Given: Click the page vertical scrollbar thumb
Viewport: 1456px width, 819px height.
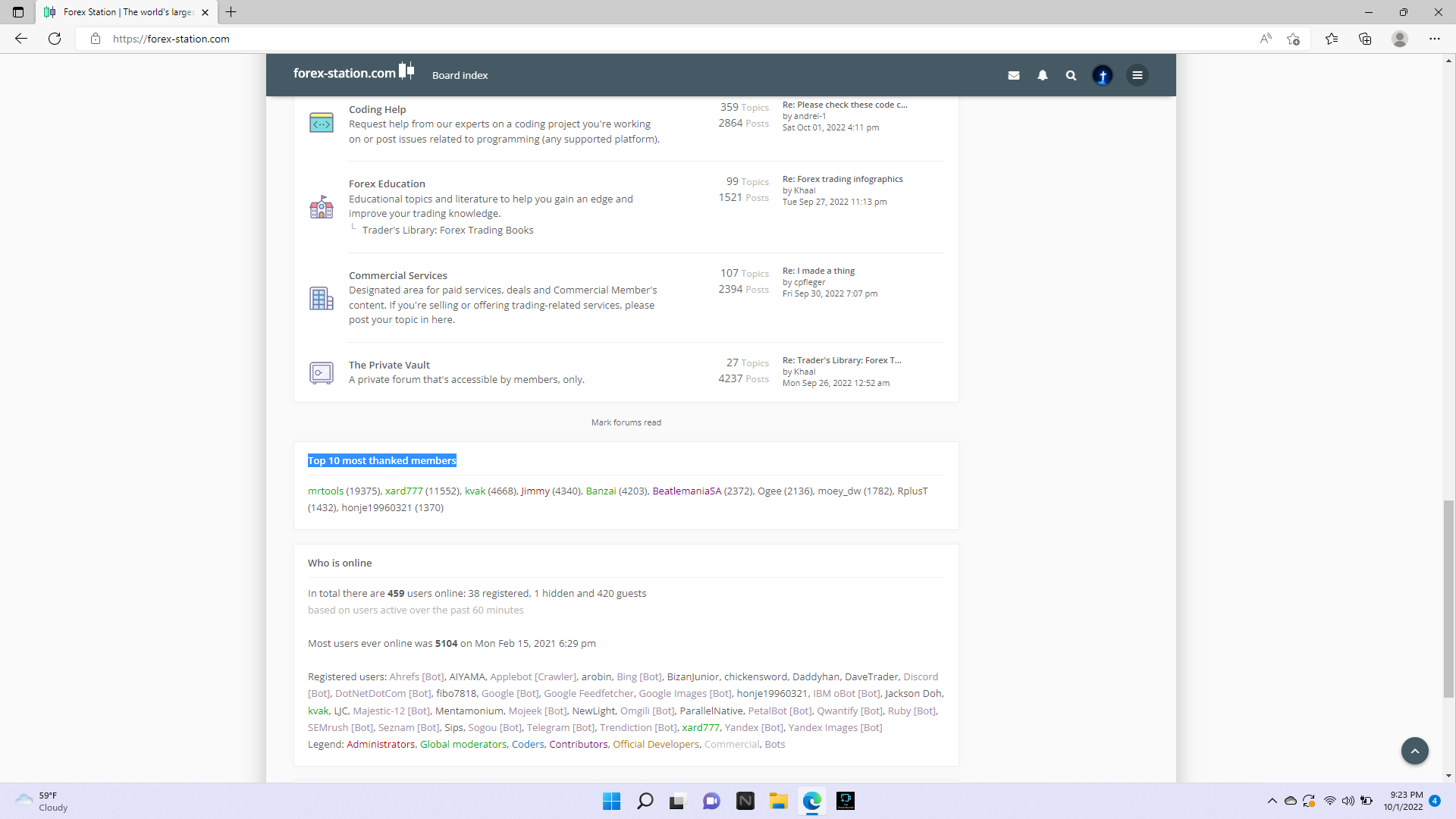Looking at the screenshot, I should coord(1448,599).
